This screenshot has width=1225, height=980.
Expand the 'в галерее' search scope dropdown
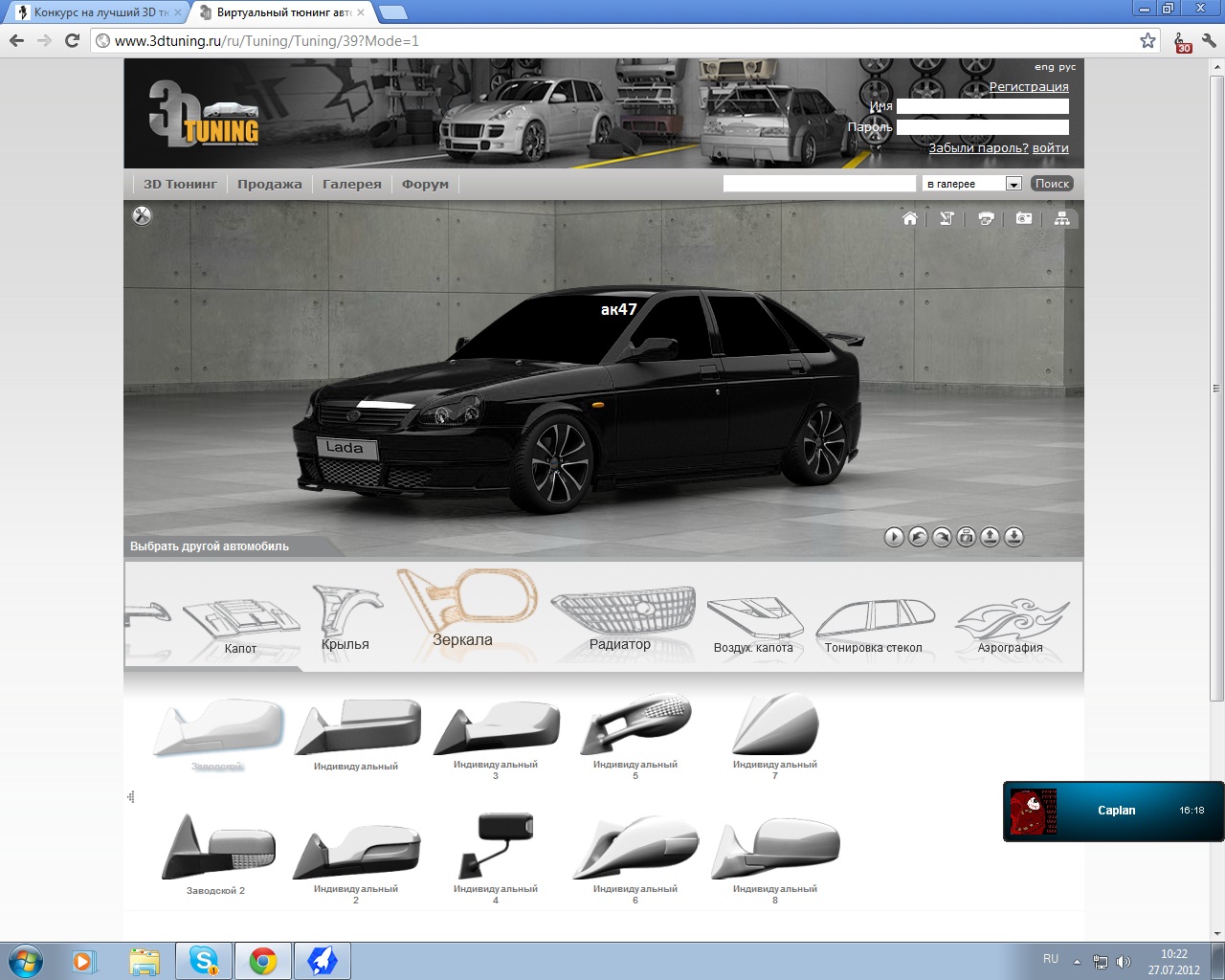(x=1013, y=184)
